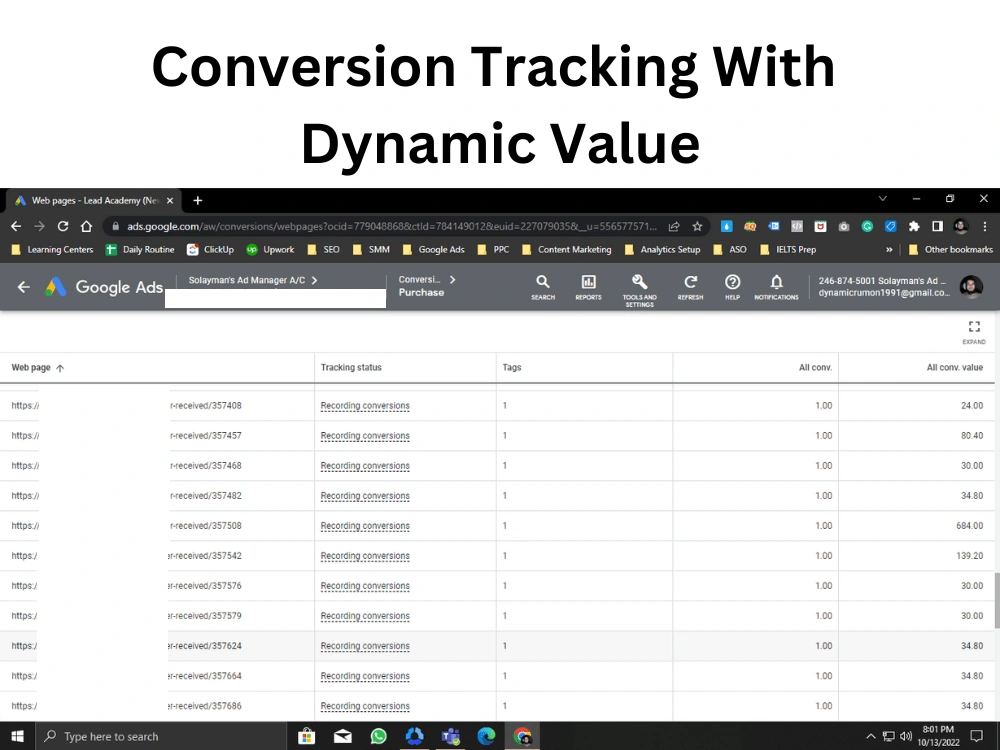Click Recording conversions for row 357408
Viewport: 1000px width, 750px height.
pyautogui.click(x=365, y=406)
